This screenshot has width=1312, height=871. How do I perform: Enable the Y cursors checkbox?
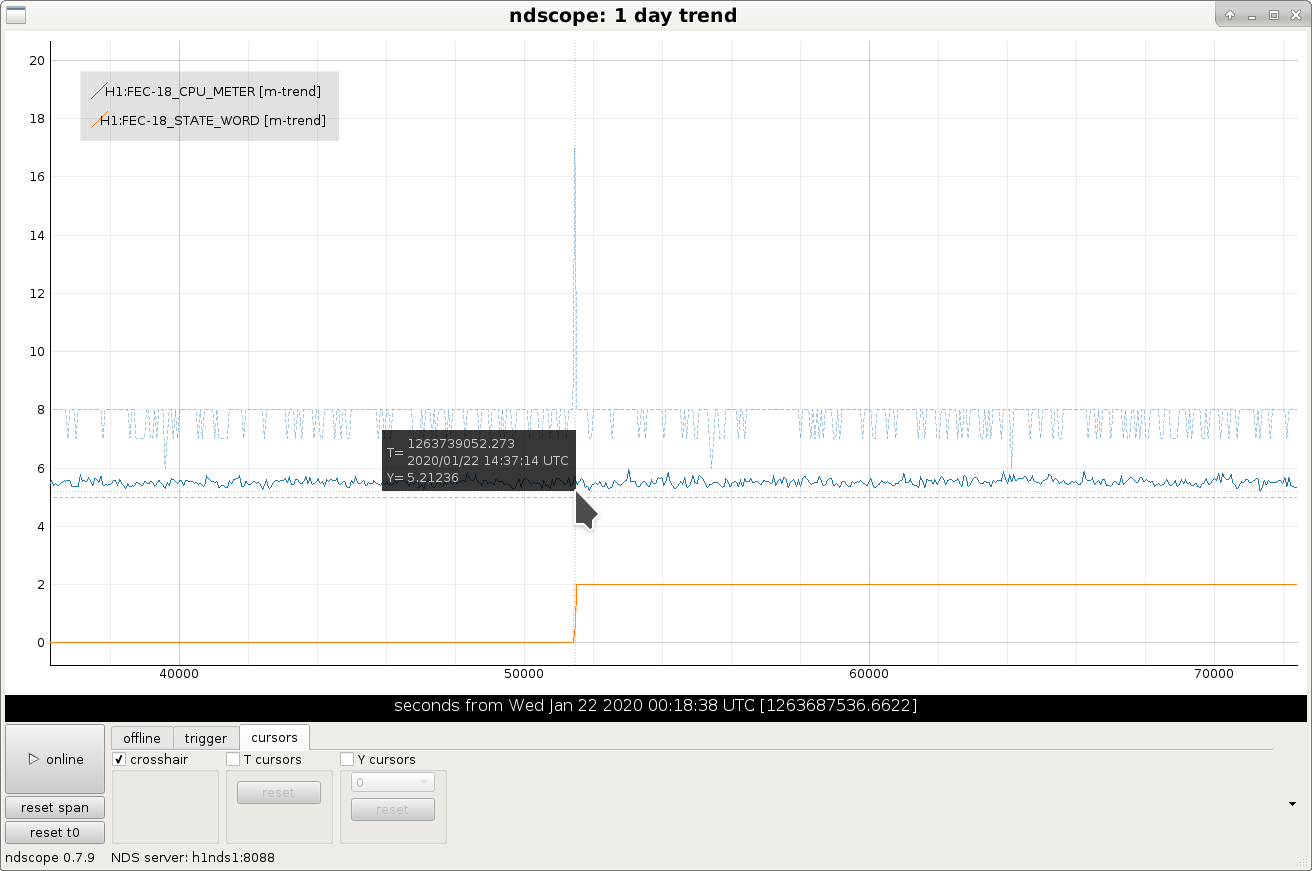pyautogui.click(x=348, y=760)
